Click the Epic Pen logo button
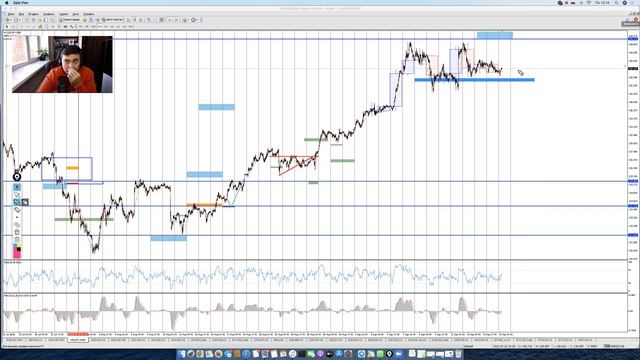 tap(17, 177)
